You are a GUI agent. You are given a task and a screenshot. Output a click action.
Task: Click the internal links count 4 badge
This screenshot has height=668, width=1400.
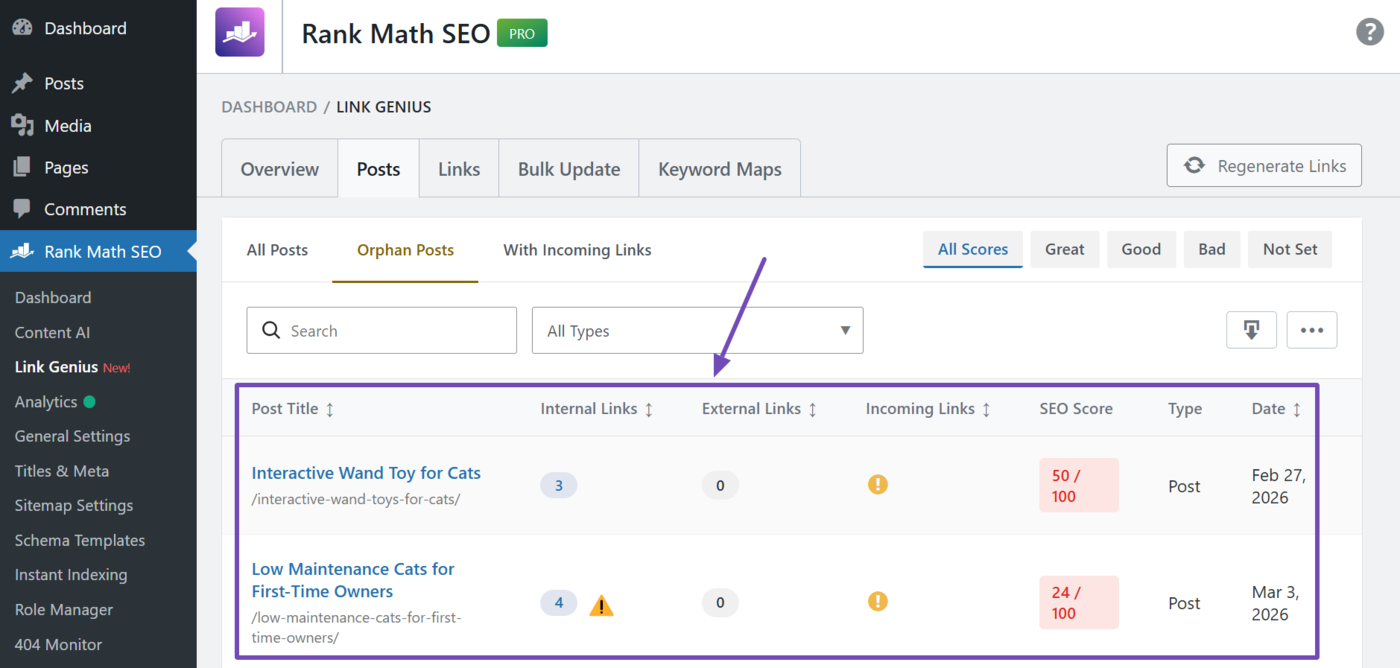[559, 603]
